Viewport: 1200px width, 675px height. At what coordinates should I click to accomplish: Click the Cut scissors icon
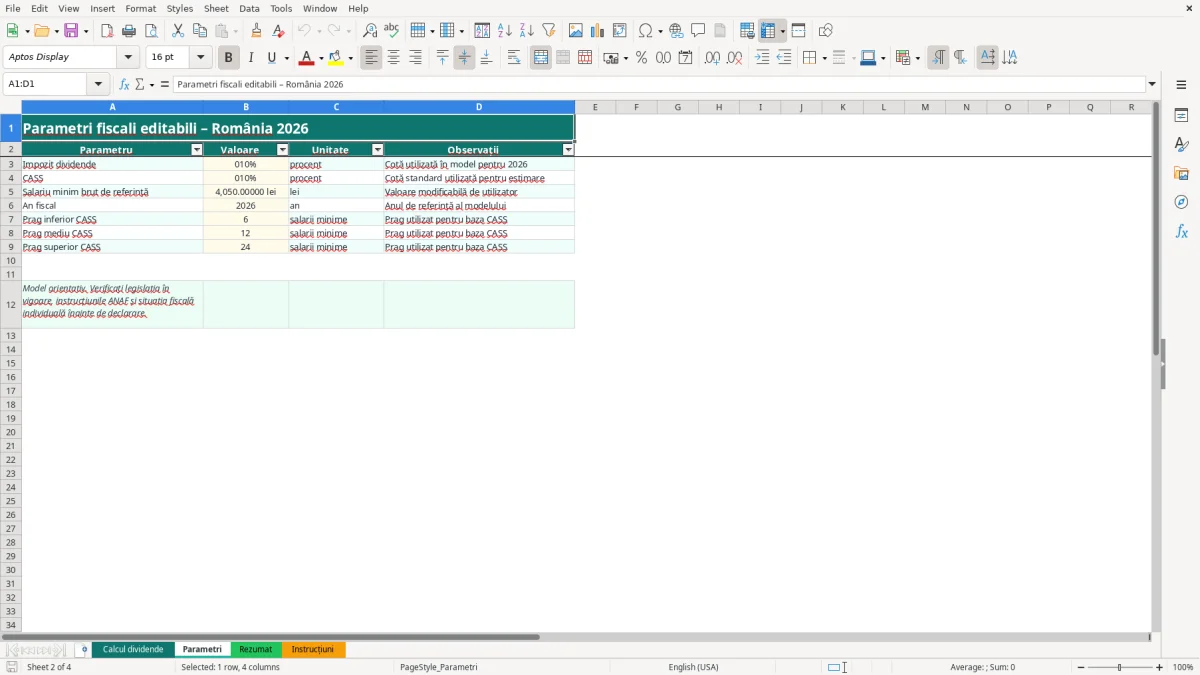178,31
